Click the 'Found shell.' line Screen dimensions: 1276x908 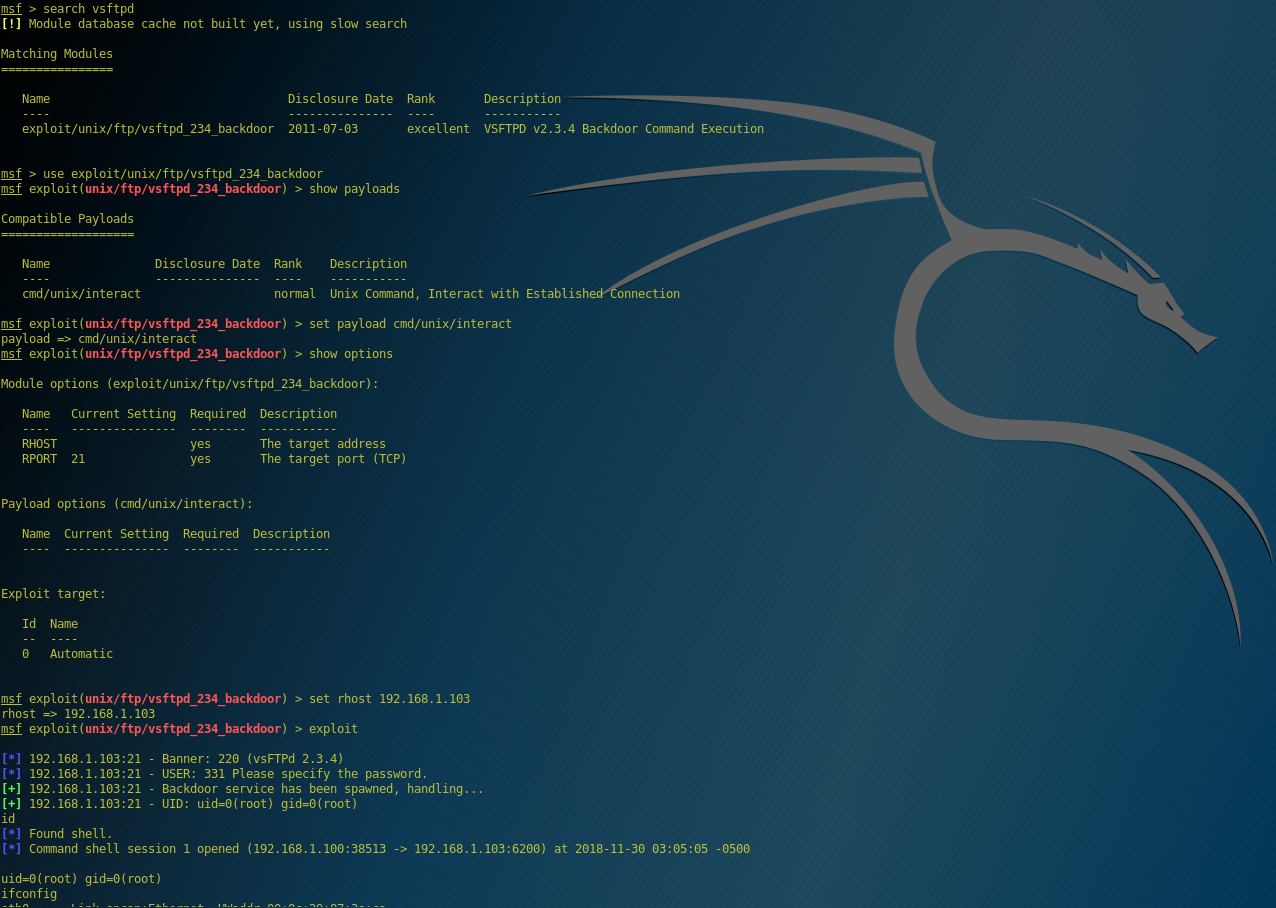57,834
